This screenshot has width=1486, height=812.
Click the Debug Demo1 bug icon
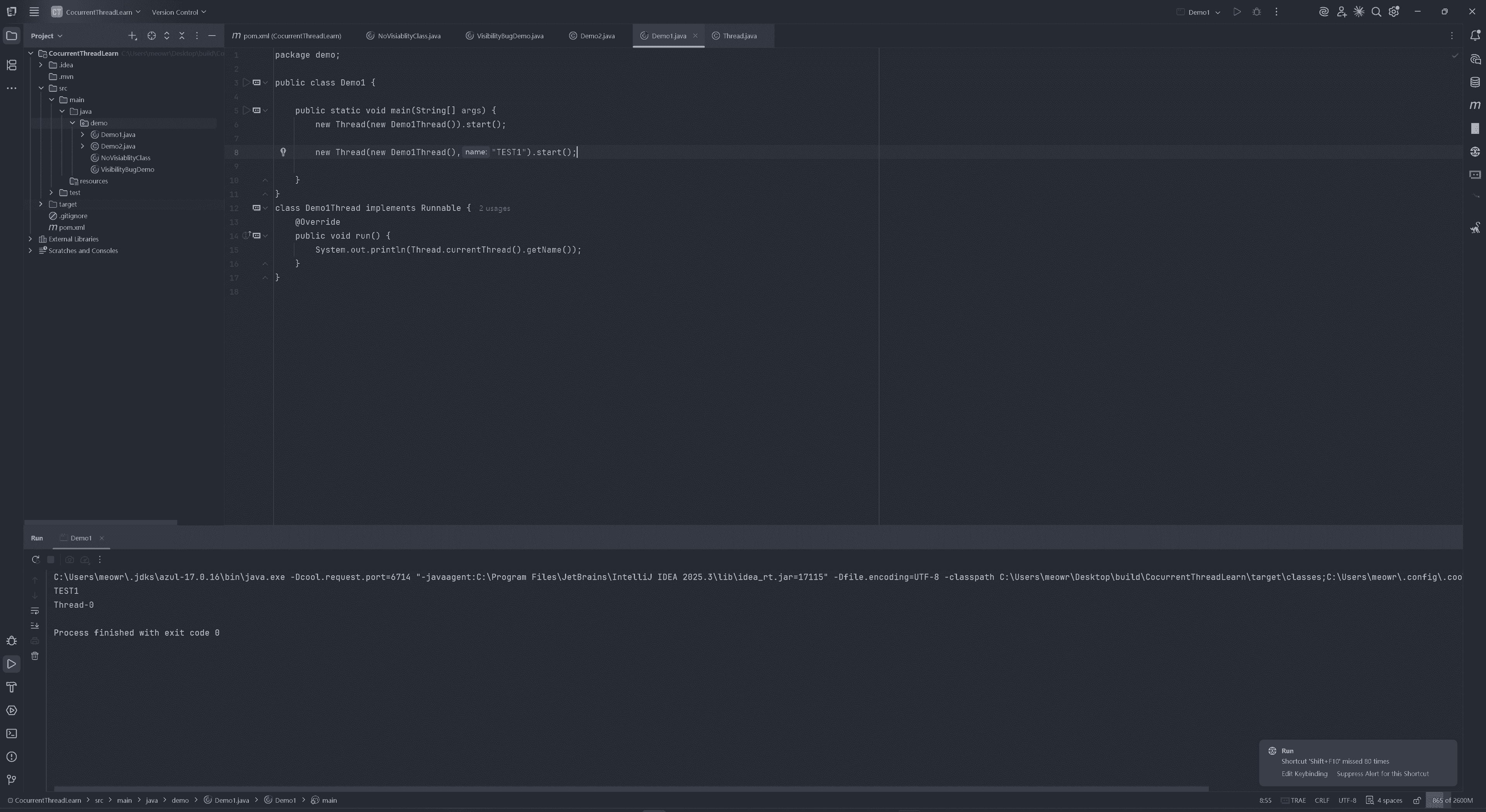pos(1257,12)
